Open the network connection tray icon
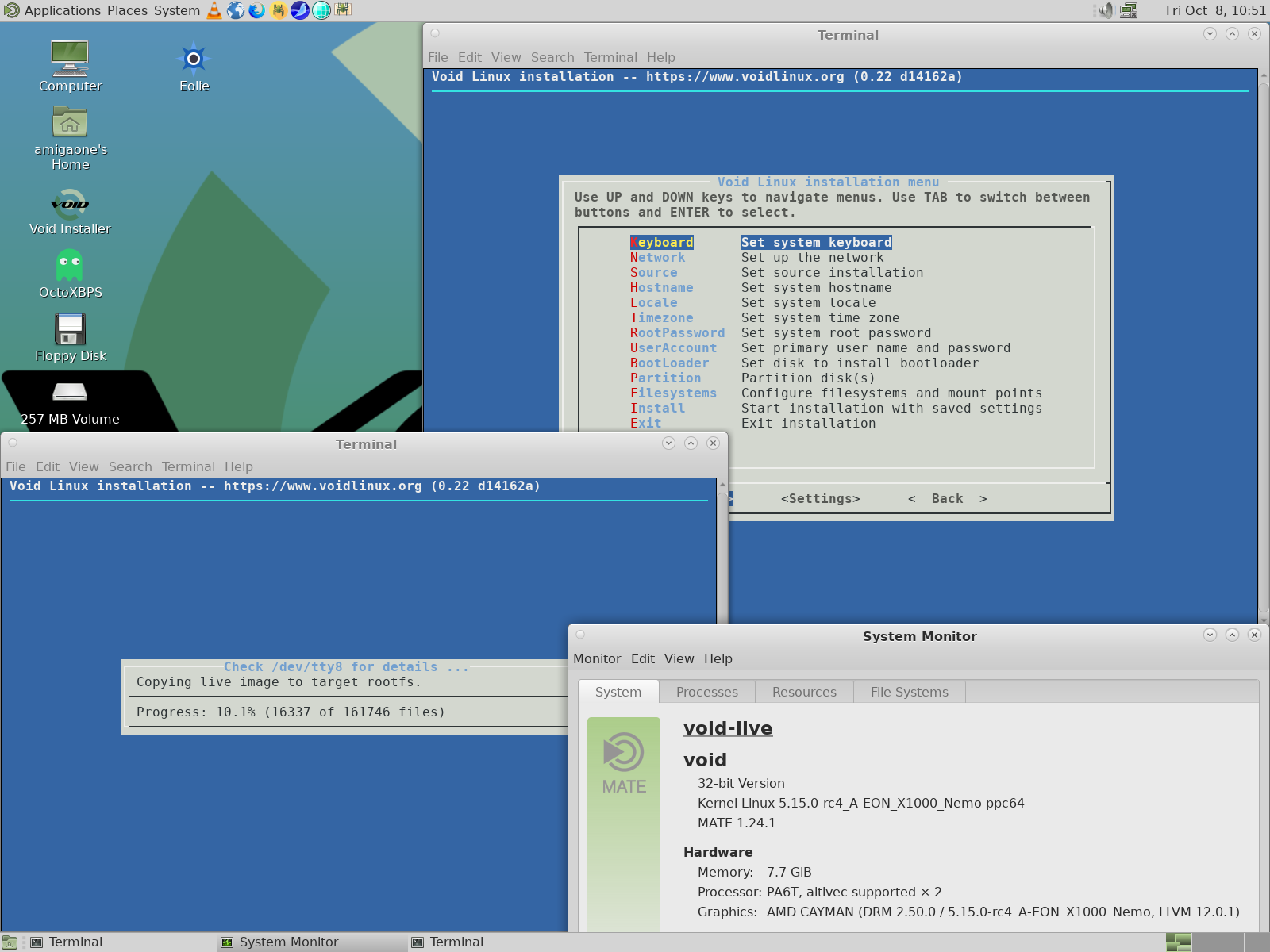Viewport: 1270px width, 952px height. click(x=1129, y=10)
